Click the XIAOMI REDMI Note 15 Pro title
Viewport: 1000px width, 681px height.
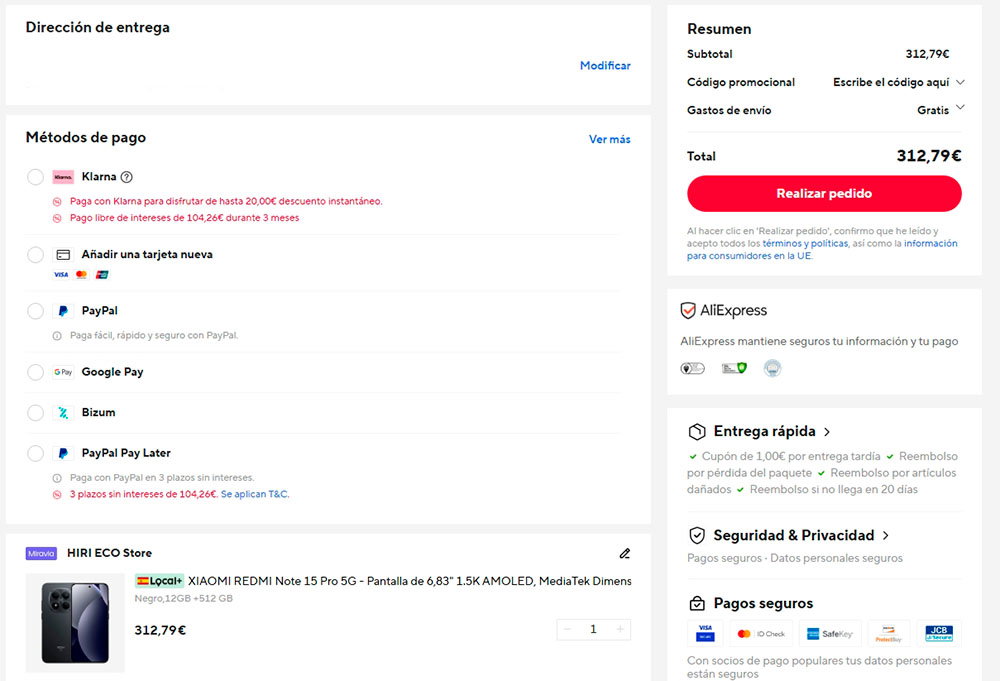coord(409,581)
